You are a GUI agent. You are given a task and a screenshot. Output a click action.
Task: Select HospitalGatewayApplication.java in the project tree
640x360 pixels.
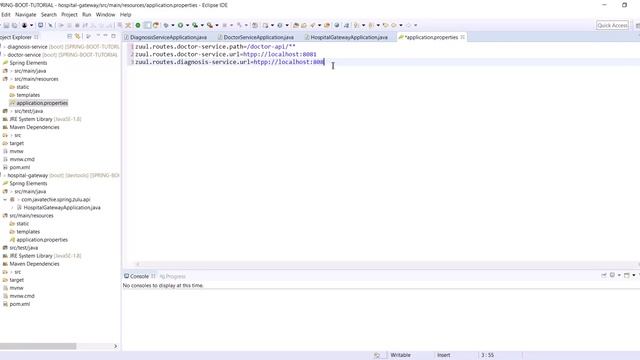click(x=62, y=207)
